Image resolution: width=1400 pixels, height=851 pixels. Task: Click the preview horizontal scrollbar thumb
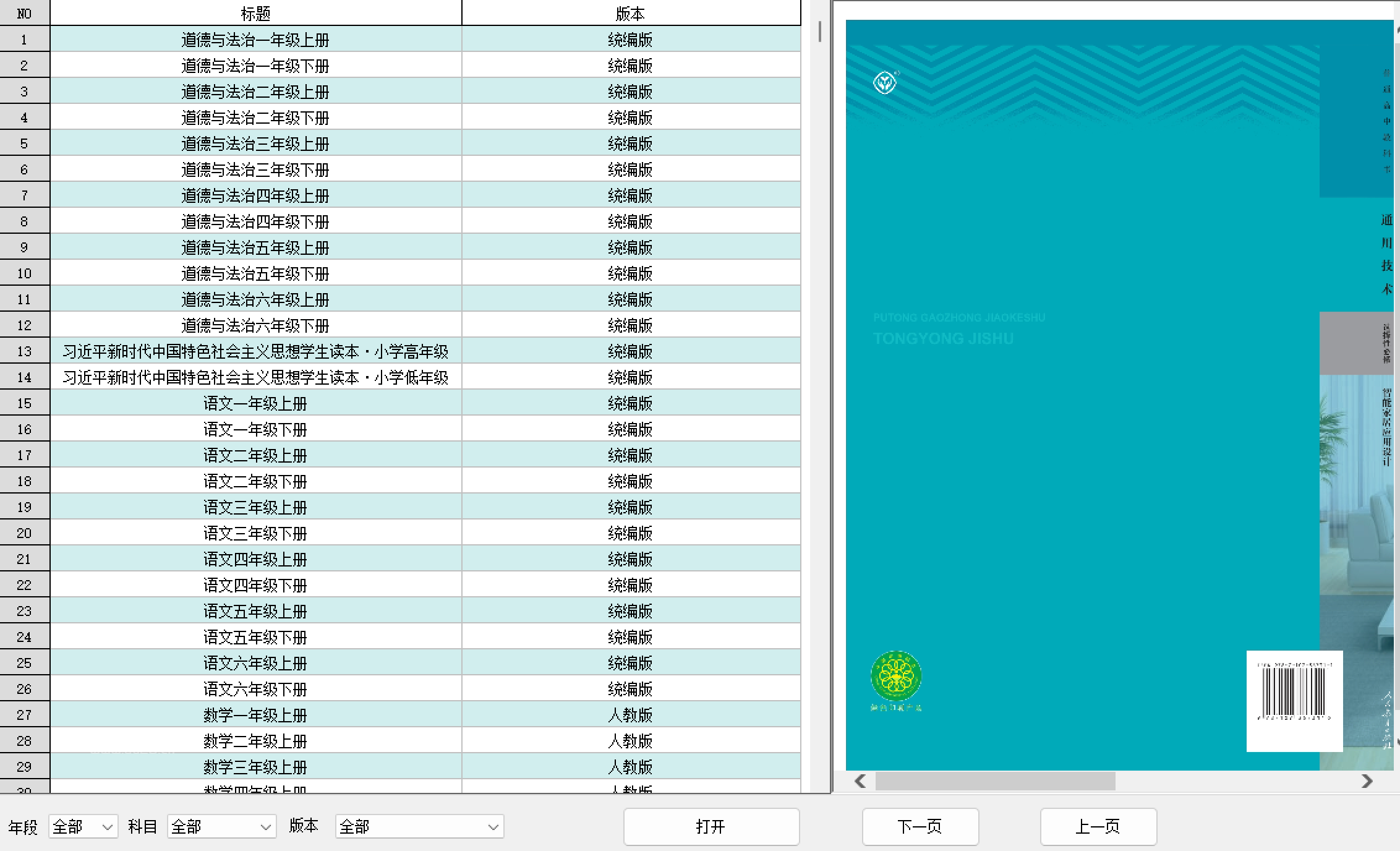(x=995, y=781)
